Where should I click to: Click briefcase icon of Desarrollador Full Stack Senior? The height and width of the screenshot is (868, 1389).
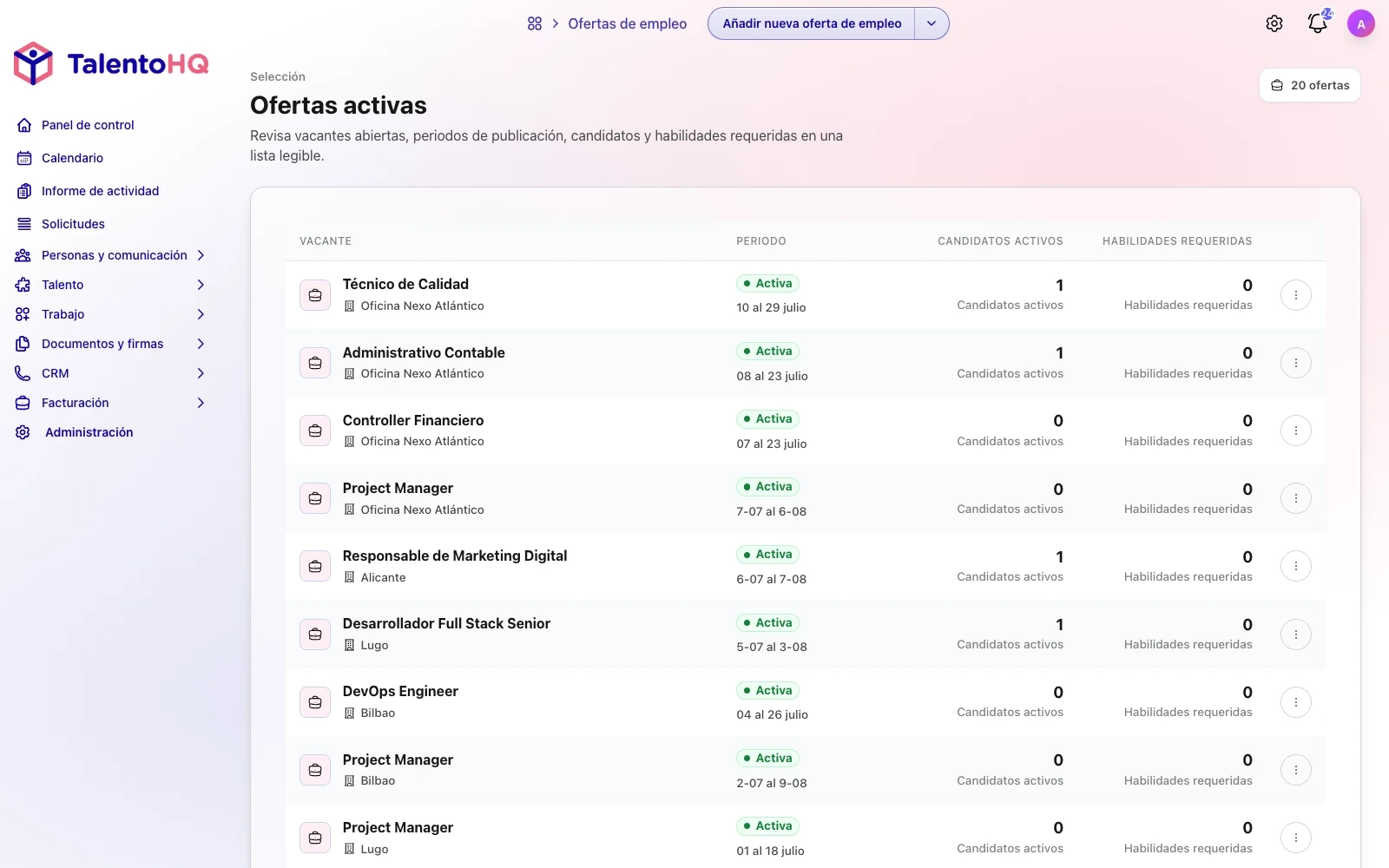315,635
